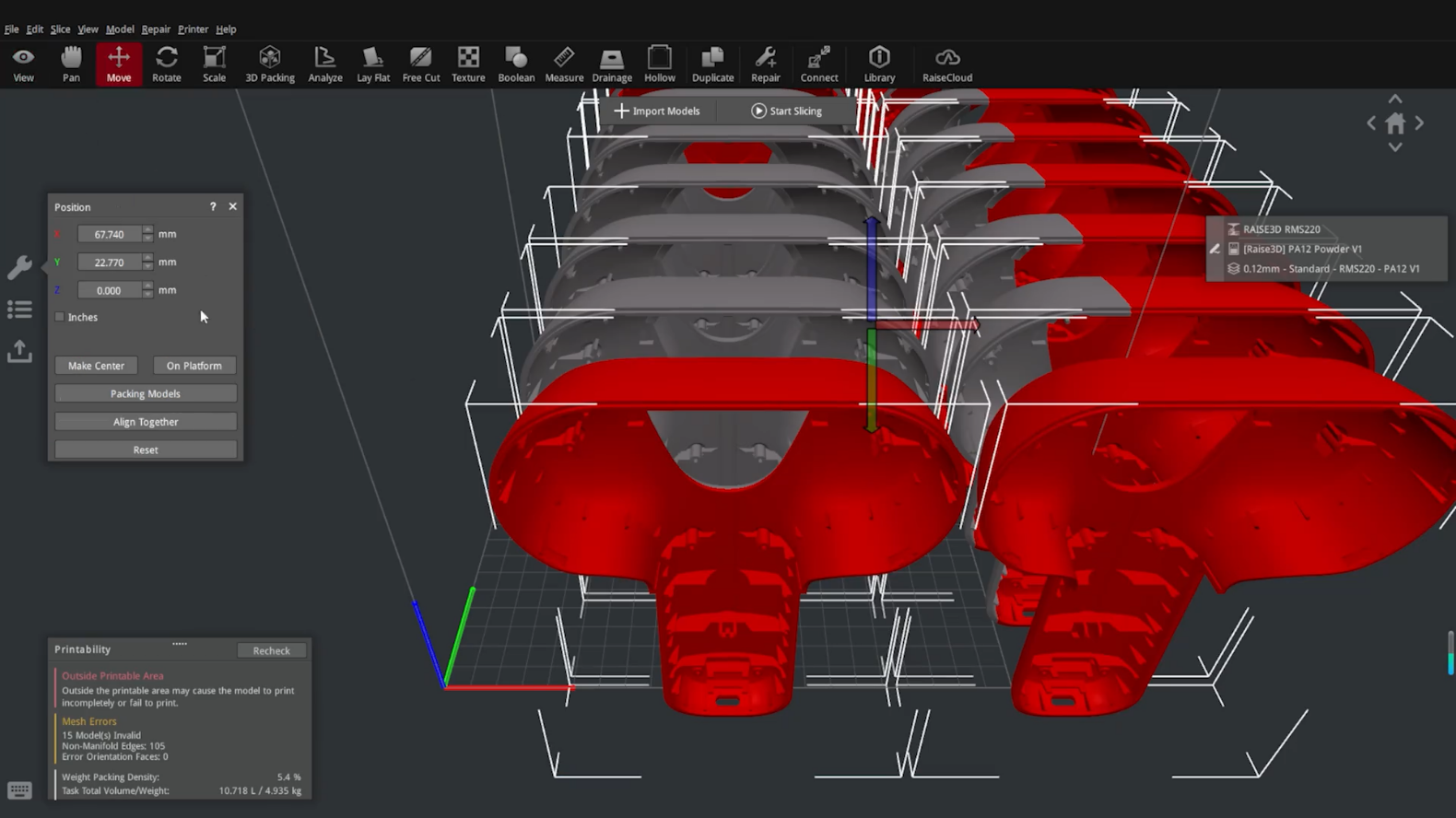1456x818 pixels.
Task: Click the layer slider at right edge
Action: click(1450, 653)
